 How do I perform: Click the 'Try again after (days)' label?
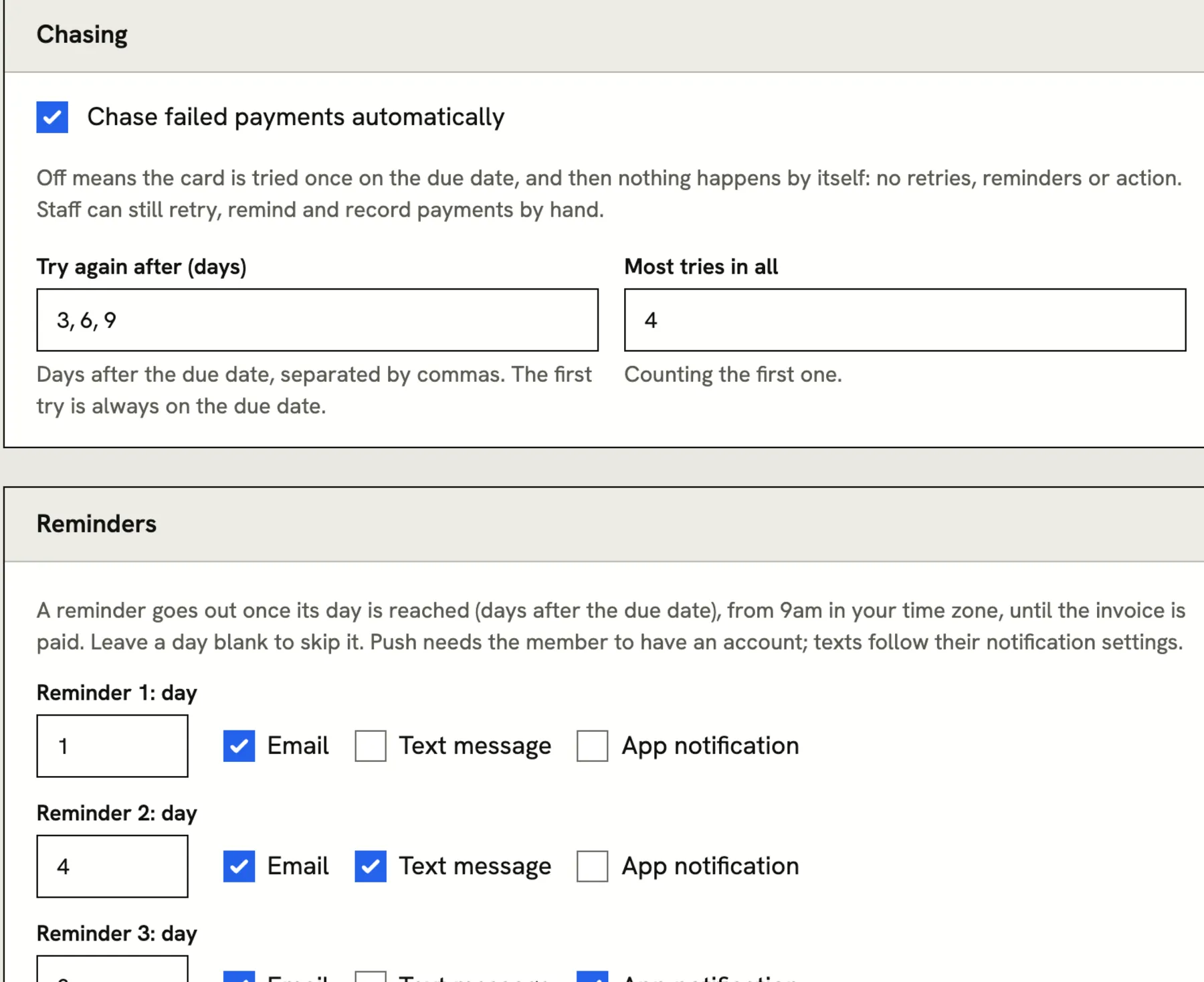(141, 267)
